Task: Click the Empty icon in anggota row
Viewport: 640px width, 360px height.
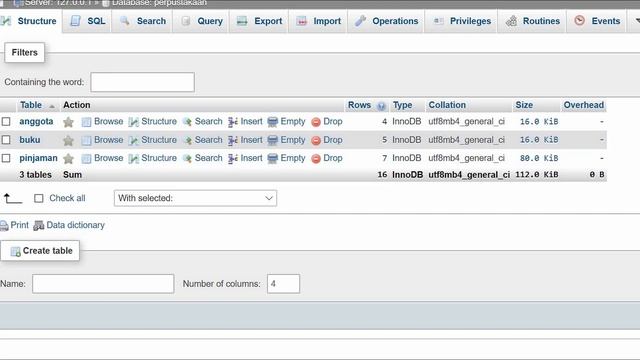Action: point(272,122)
